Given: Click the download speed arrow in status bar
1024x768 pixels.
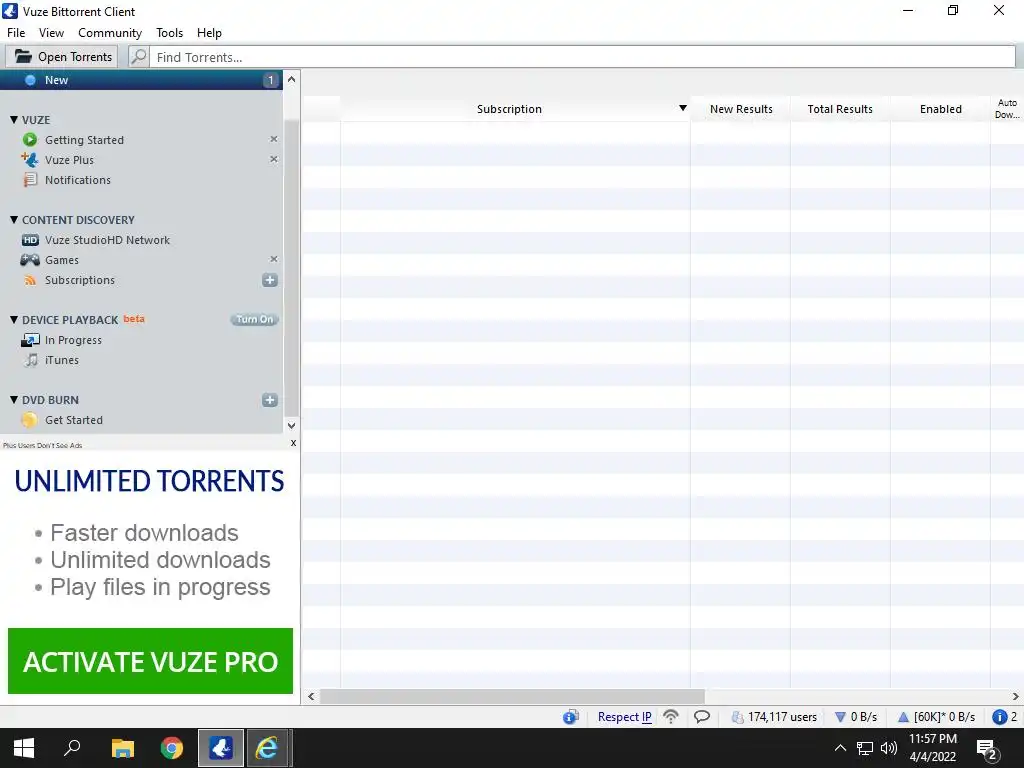Looking at the screenshot, I should click(840, 717).
